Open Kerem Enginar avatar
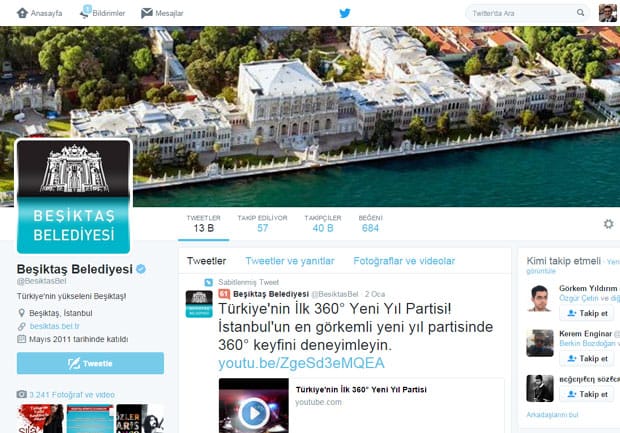Screen dimensions: 620x433 click(540, 343)
